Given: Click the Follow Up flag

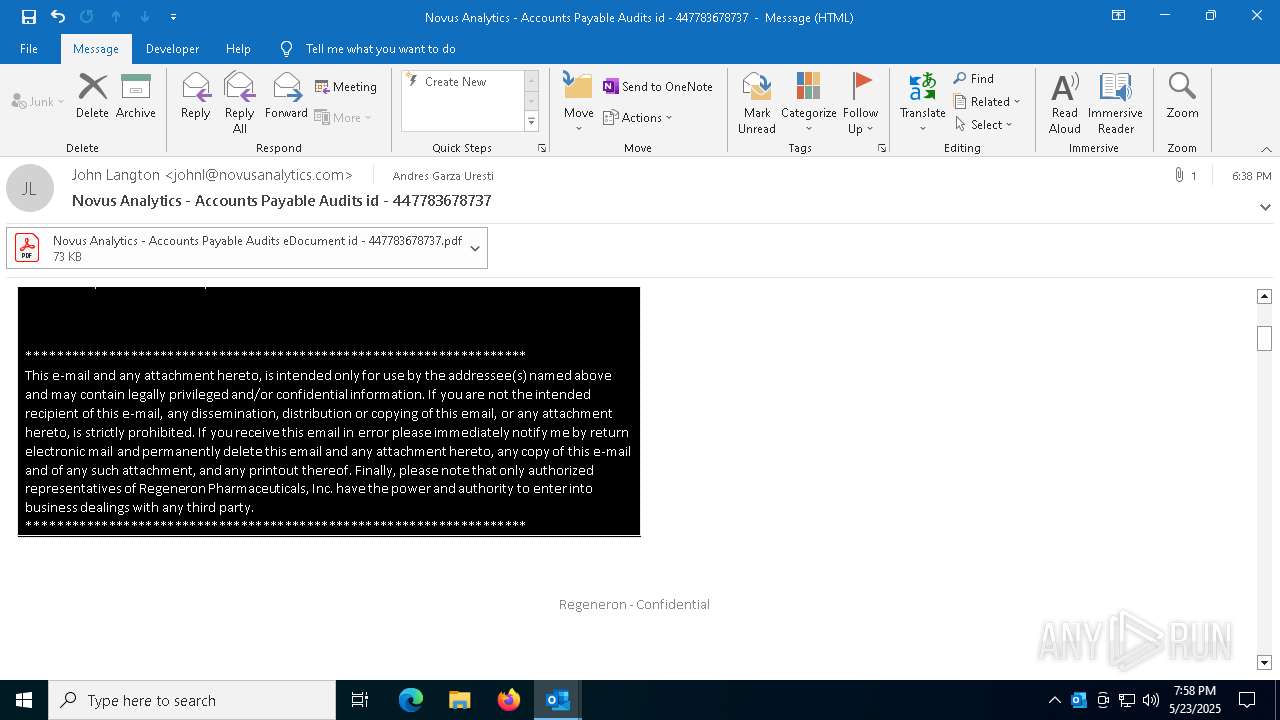Looking at the screenshot, I should [860, 103].
